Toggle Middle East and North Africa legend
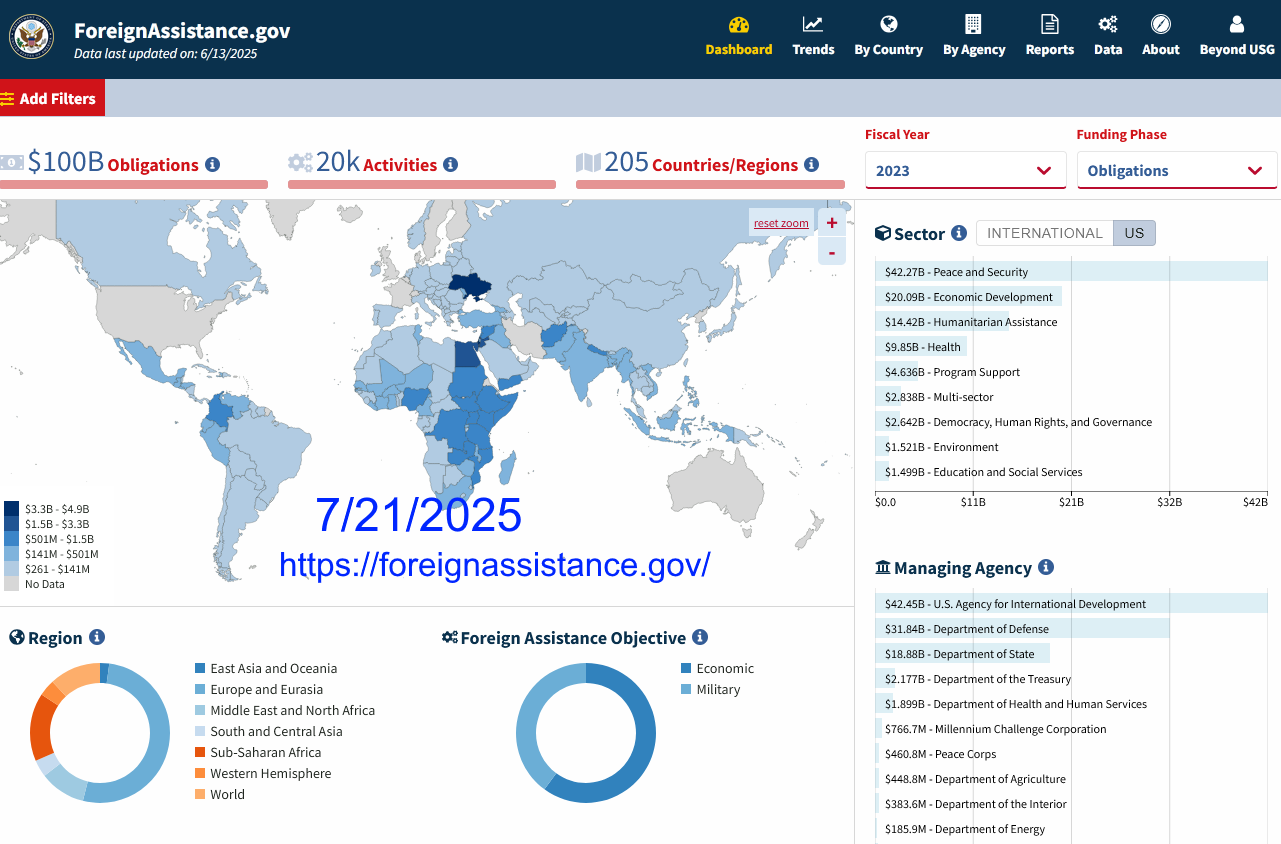The height and width of the screenshot is (844, 1281). (x=285, y=710)
